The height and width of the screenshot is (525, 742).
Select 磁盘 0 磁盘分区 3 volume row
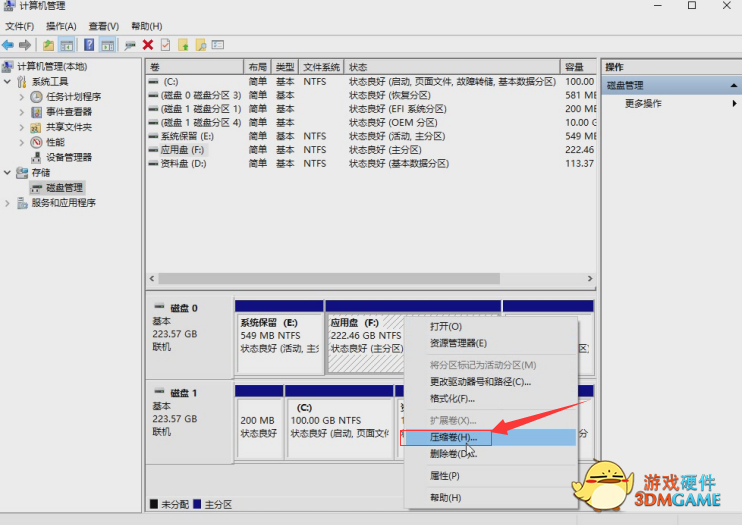pyautogui.click(x=371, y=96)
